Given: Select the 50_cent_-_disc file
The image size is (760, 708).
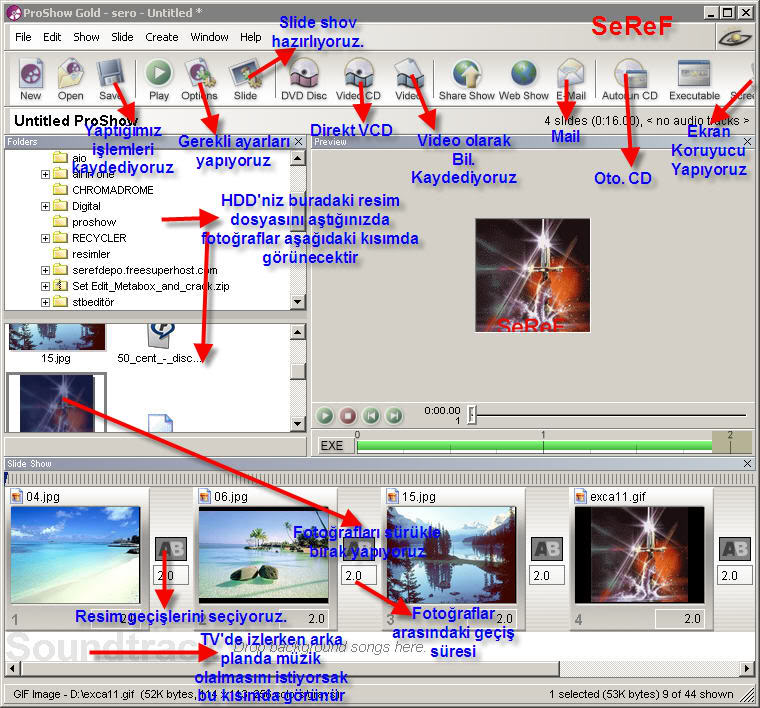Looking at the screenshot, I should point(161,344).
